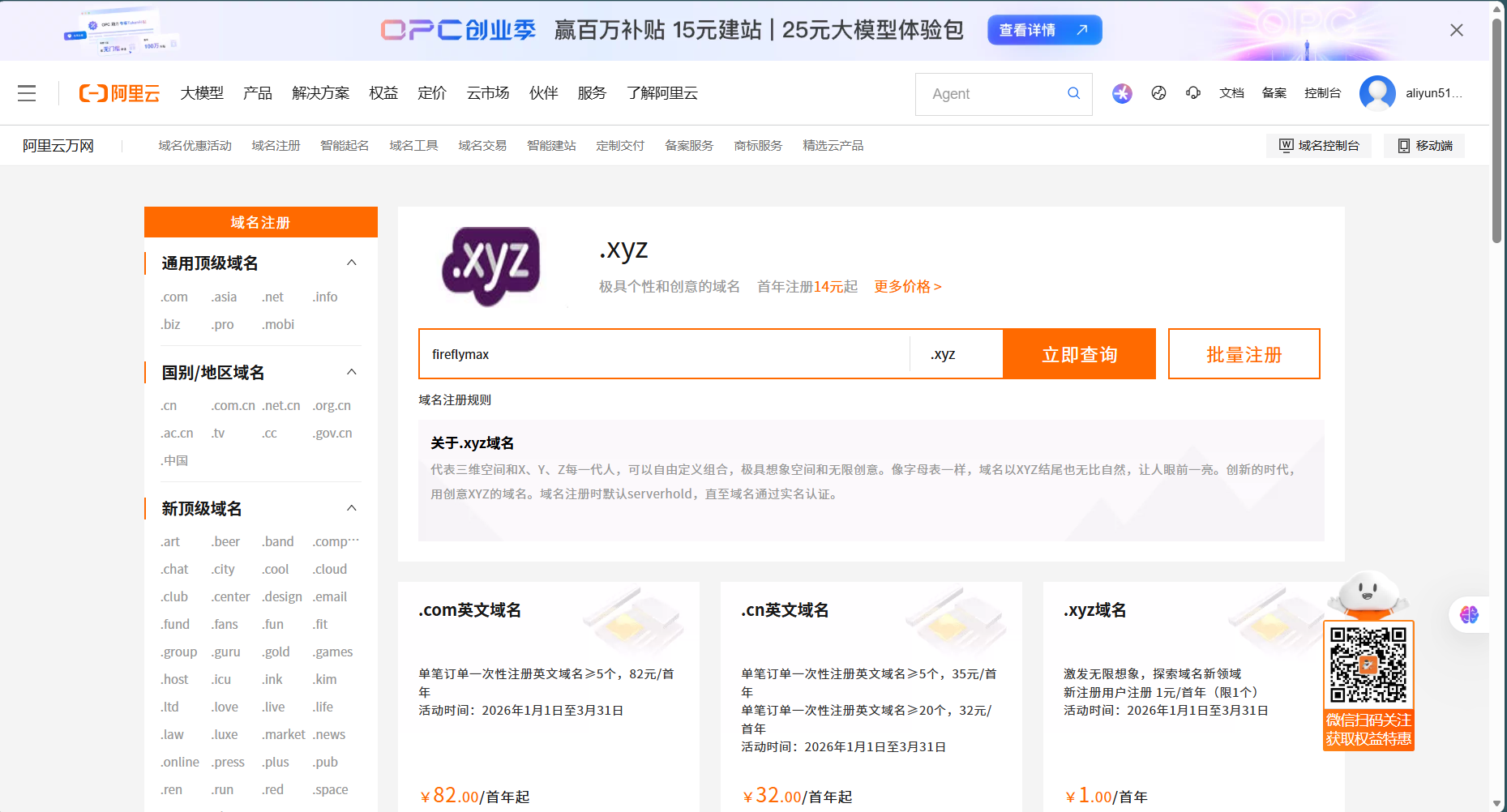Image resolution: width=1507 pixels, height=812 pixels.
Task: Open the 域名注册规则 link
Action: [x=455, y=400]
